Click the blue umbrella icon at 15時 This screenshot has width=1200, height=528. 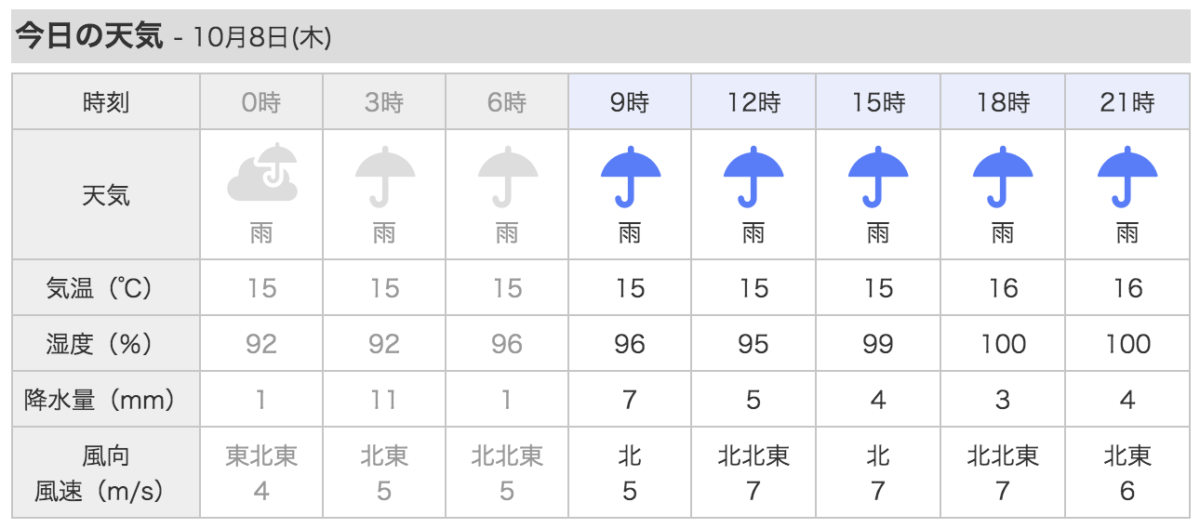tap(878, 177)
